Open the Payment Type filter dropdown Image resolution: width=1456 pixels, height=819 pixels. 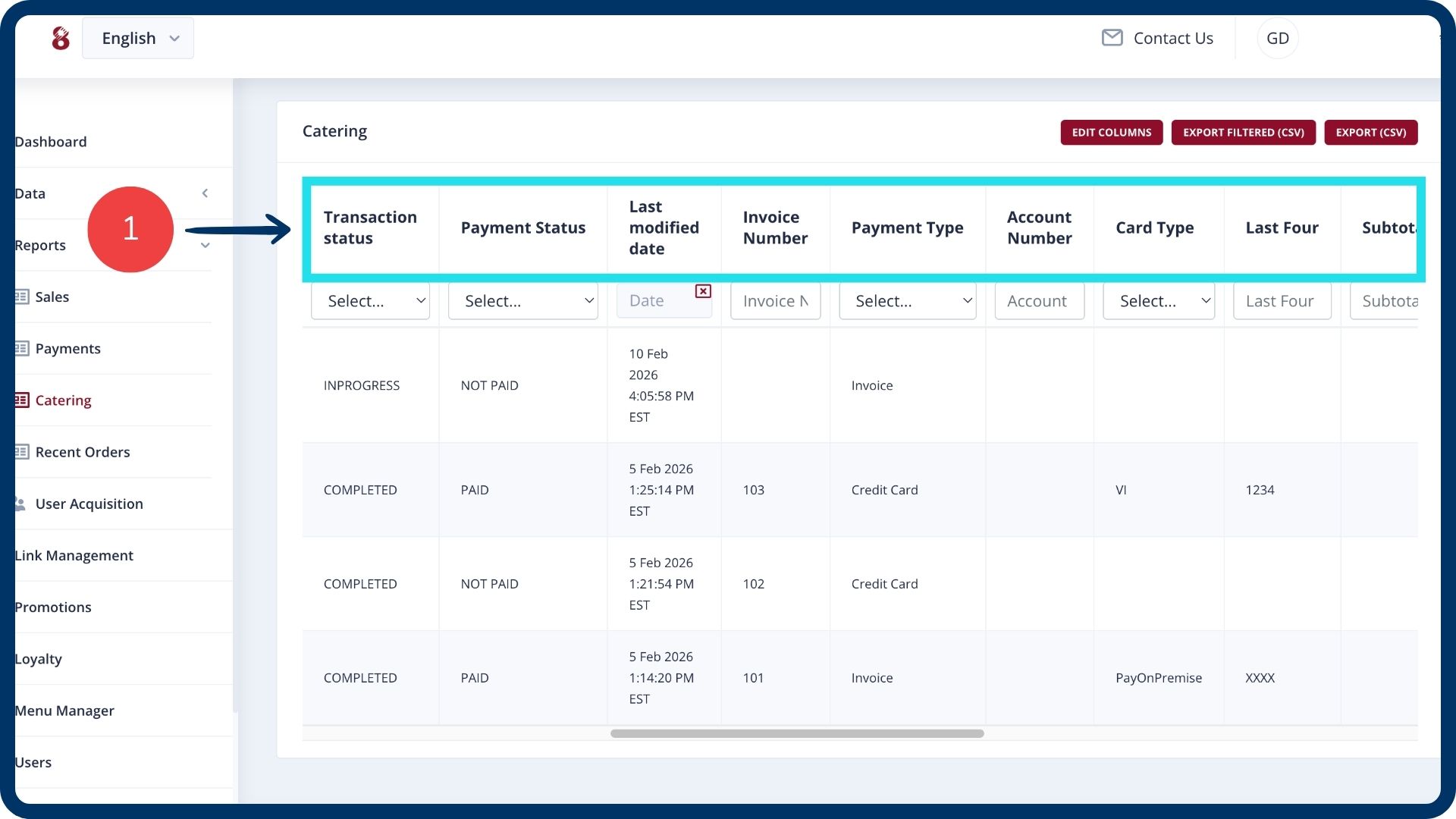pyautogui.click(x=907, y=301)
